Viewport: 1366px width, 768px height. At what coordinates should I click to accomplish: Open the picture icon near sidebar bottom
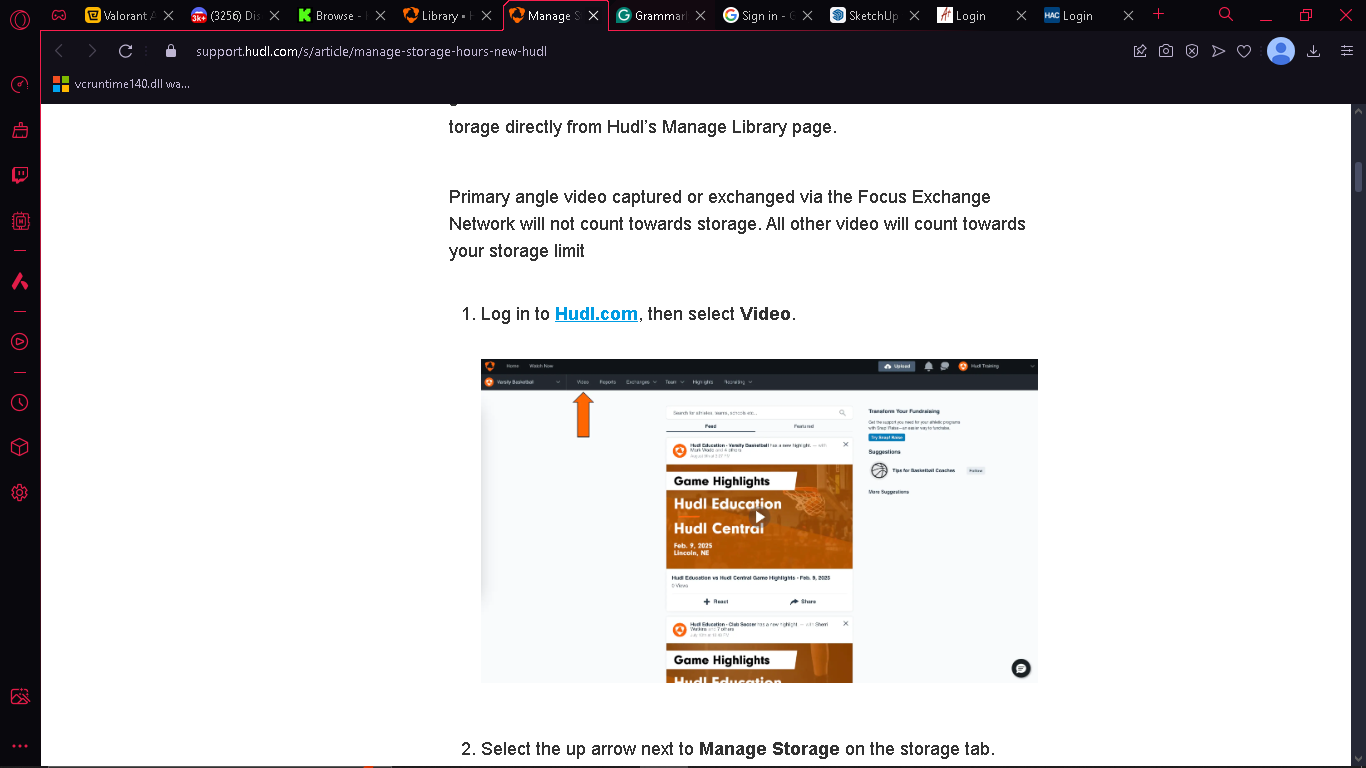(19, 697)
